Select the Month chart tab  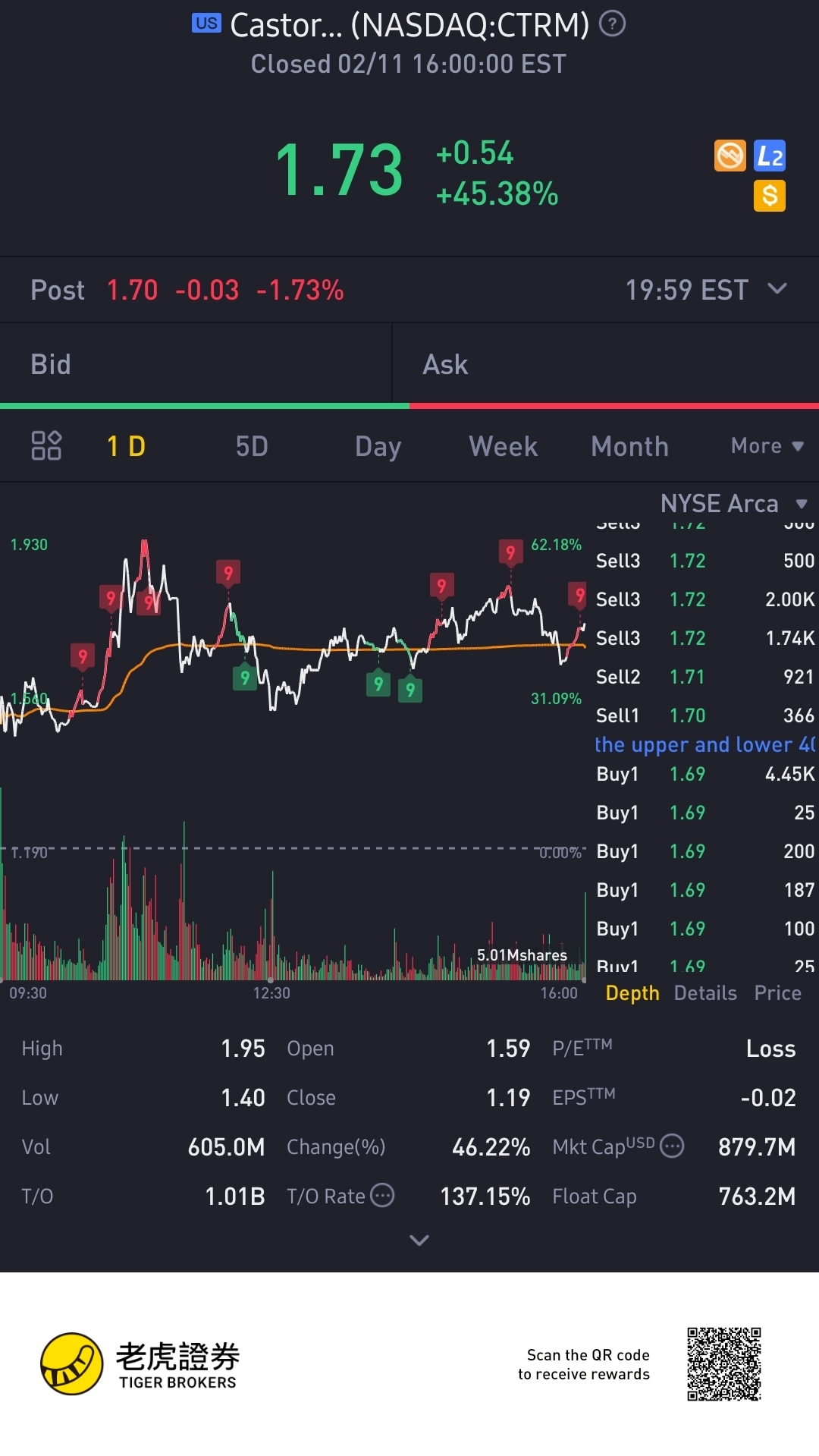(x=629, y=446)
